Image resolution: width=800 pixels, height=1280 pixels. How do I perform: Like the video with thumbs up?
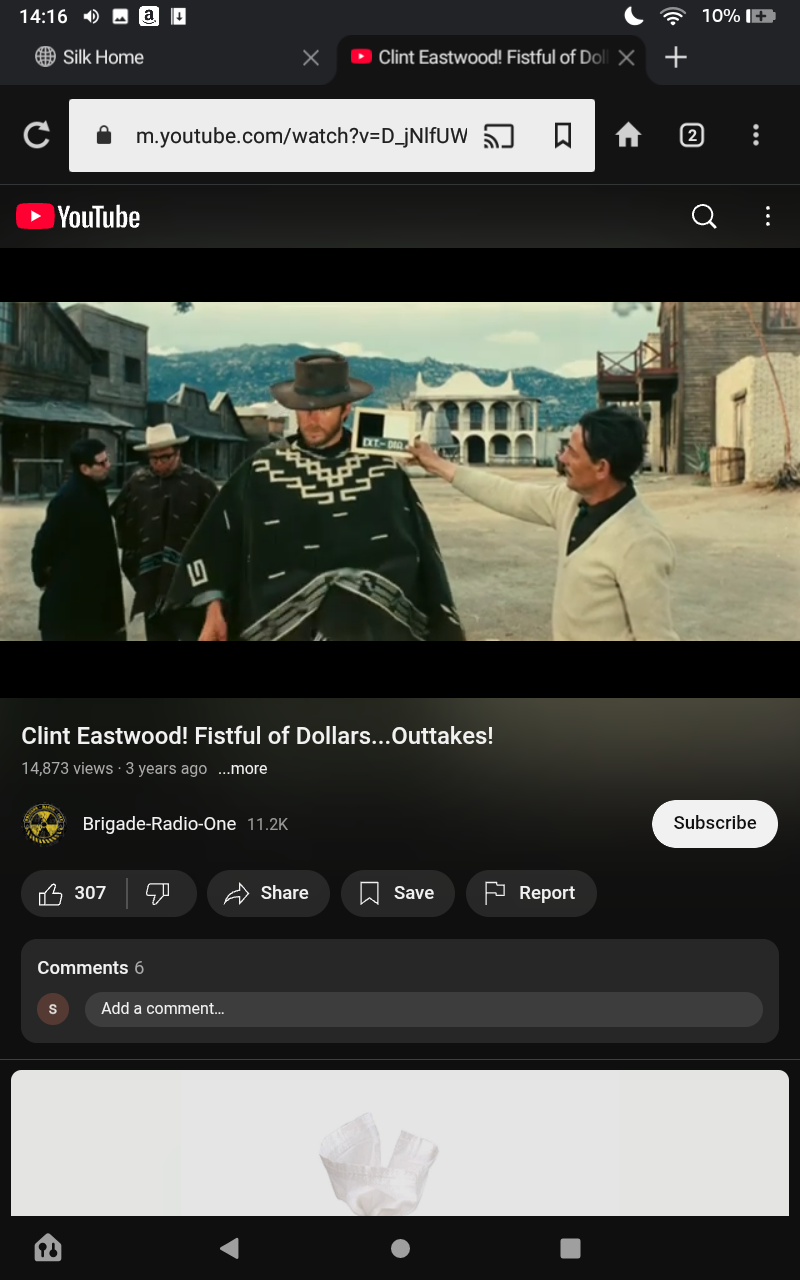pyautogui.click(x=72, y=893)
